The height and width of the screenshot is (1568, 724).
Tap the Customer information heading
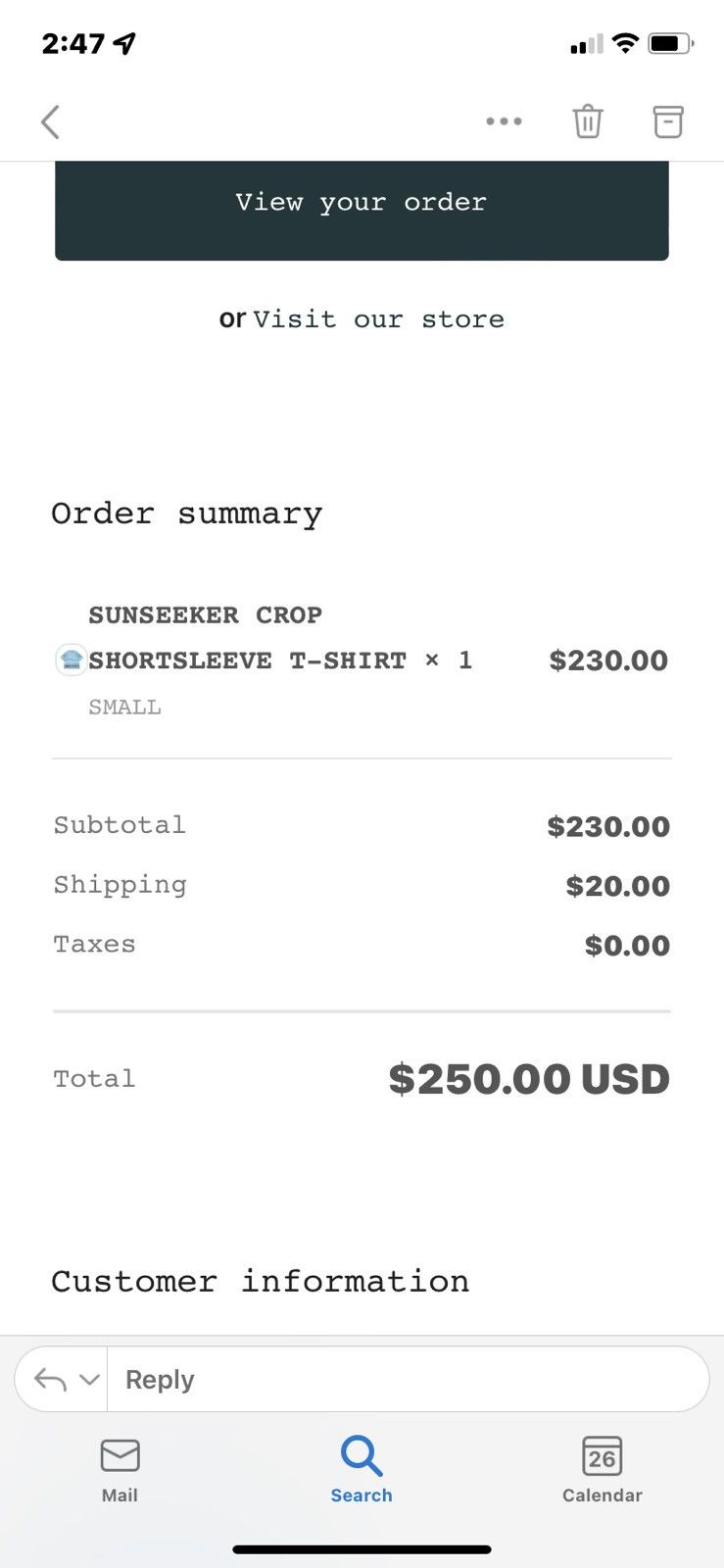point(261,1282)
